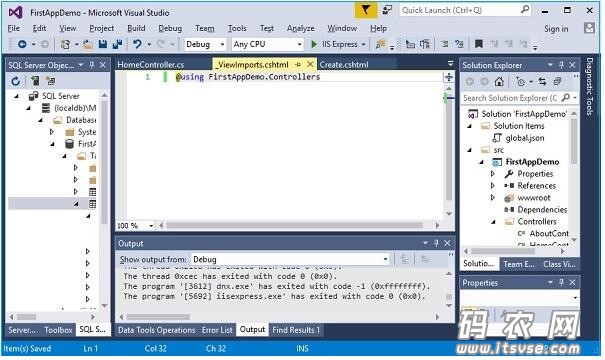Switch to the HomeController.cs tab
Screen dimensions: 605x360
[x=151, y=64]
